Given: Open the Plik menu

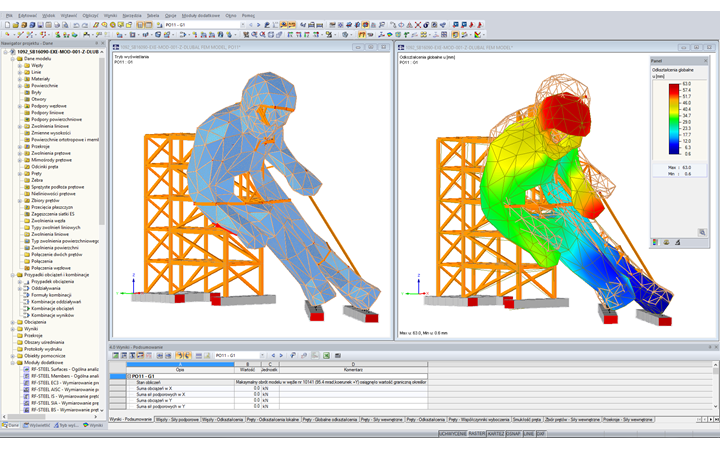Looking at the screenshot, I should click(9, 16).
